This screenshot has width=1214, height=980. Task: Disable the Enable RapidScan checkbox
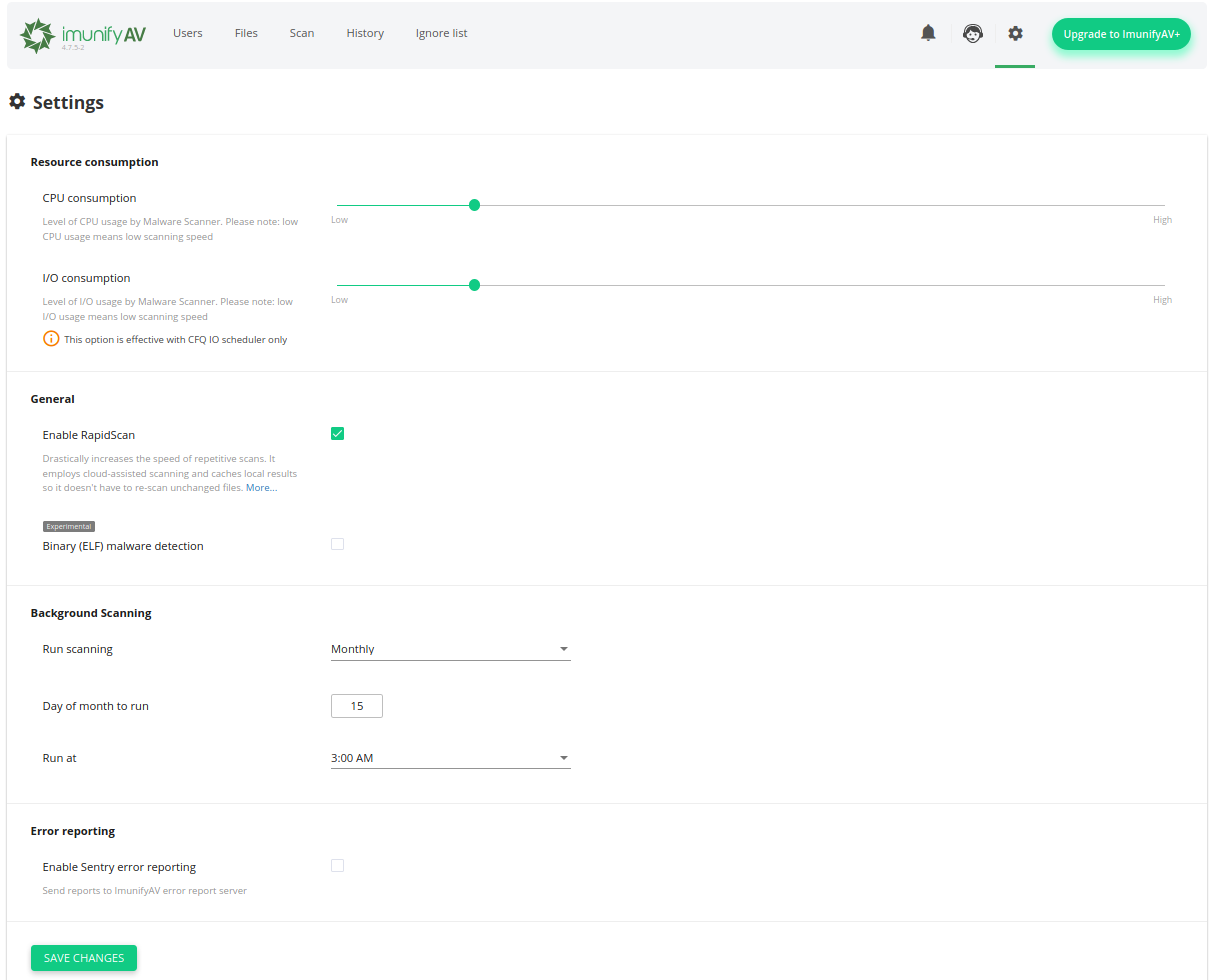point(337,433)
